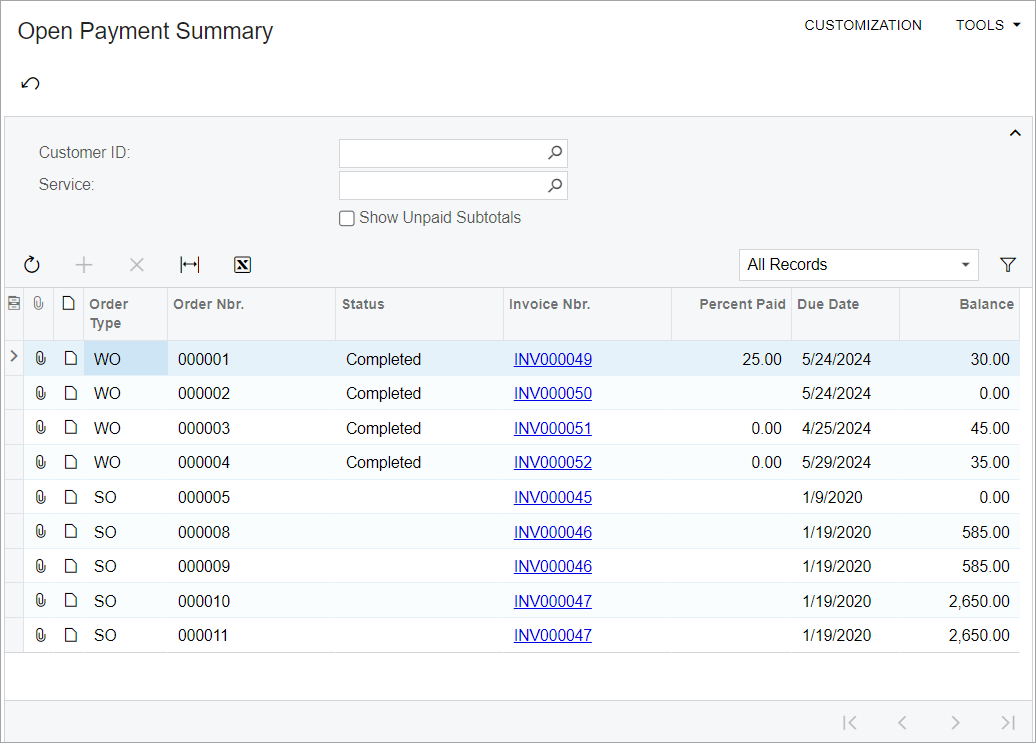Open attachment paperclip for order 000003
Image resolution: width=1036 pixels, height=743 pixels.
pos(40,428)
